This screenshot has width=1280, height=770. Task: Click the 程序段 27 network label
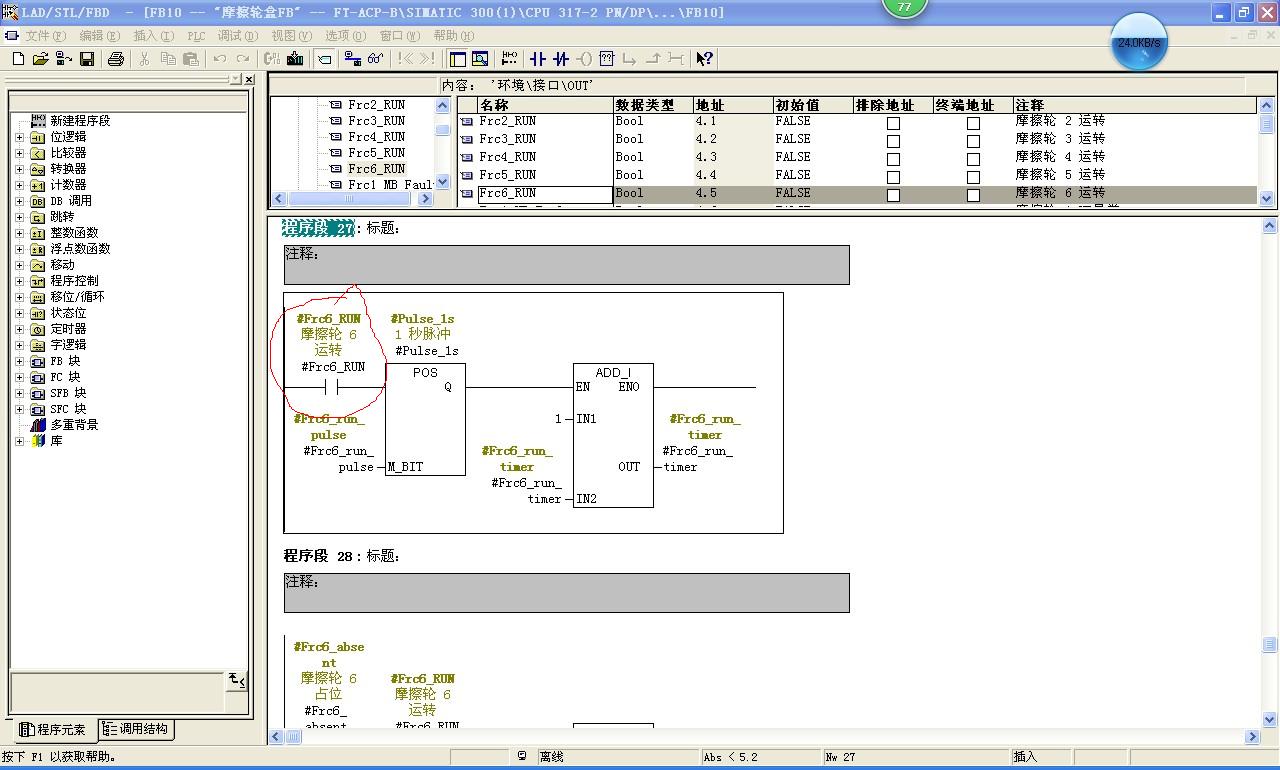[x=318, y=228]
